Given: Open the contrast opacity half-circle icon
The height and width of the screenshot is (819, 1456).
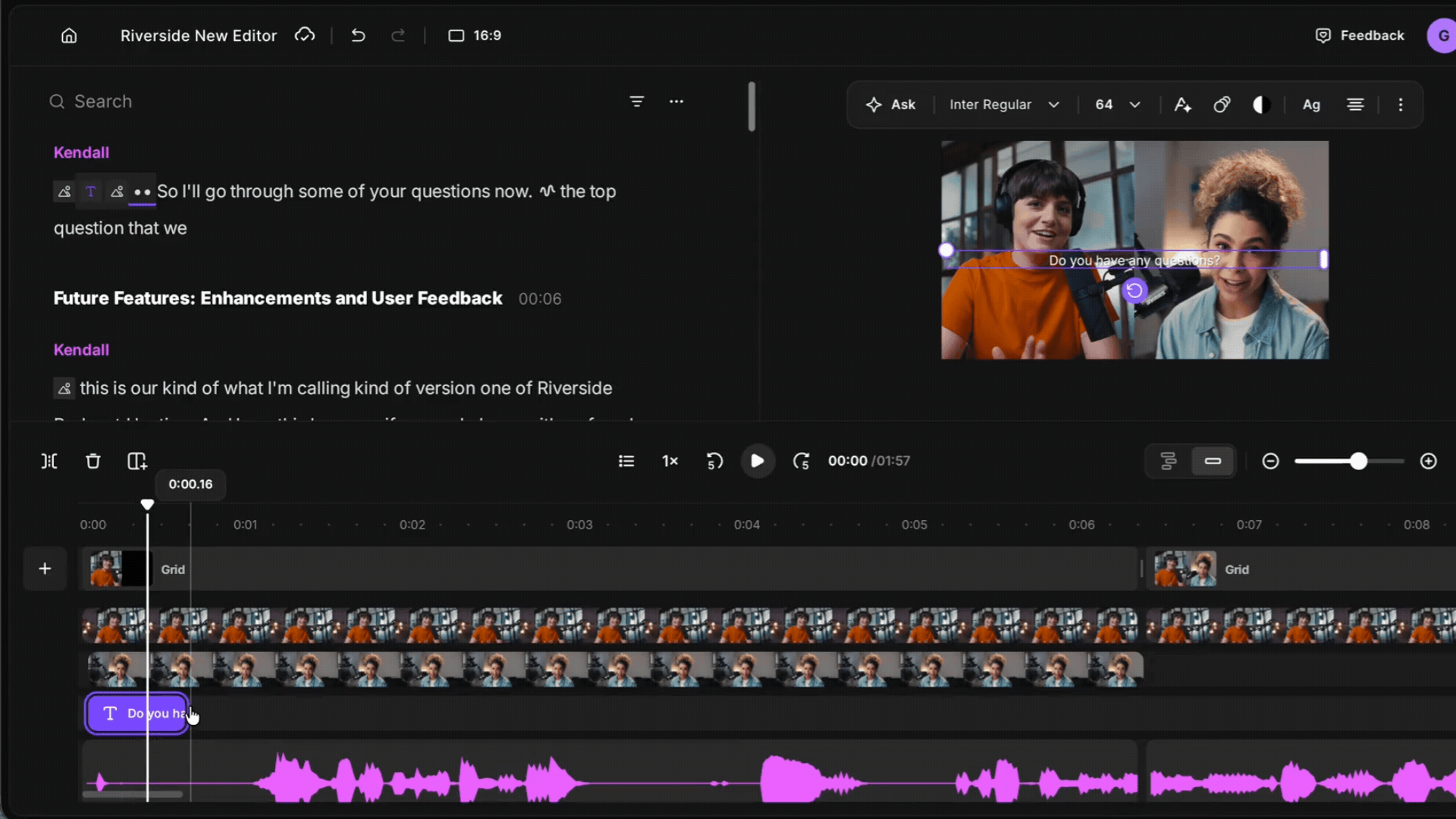Looking at the screenshot, I should 1261,105.
